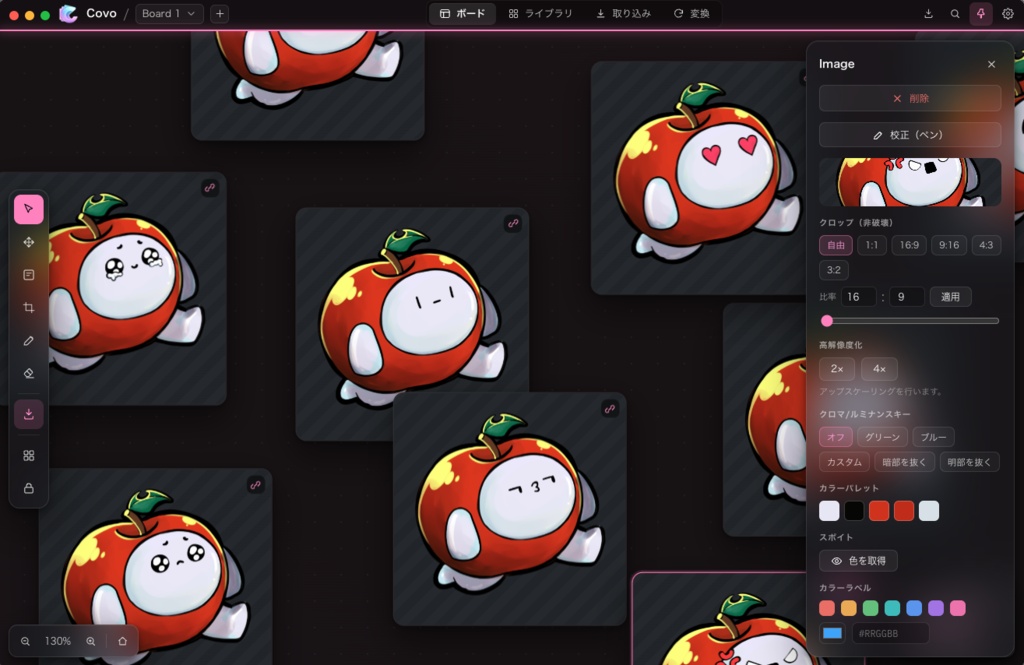Screen dimensions: 1024x665
Task: Choose the 明部を抜く option
Action: (969, 462)
